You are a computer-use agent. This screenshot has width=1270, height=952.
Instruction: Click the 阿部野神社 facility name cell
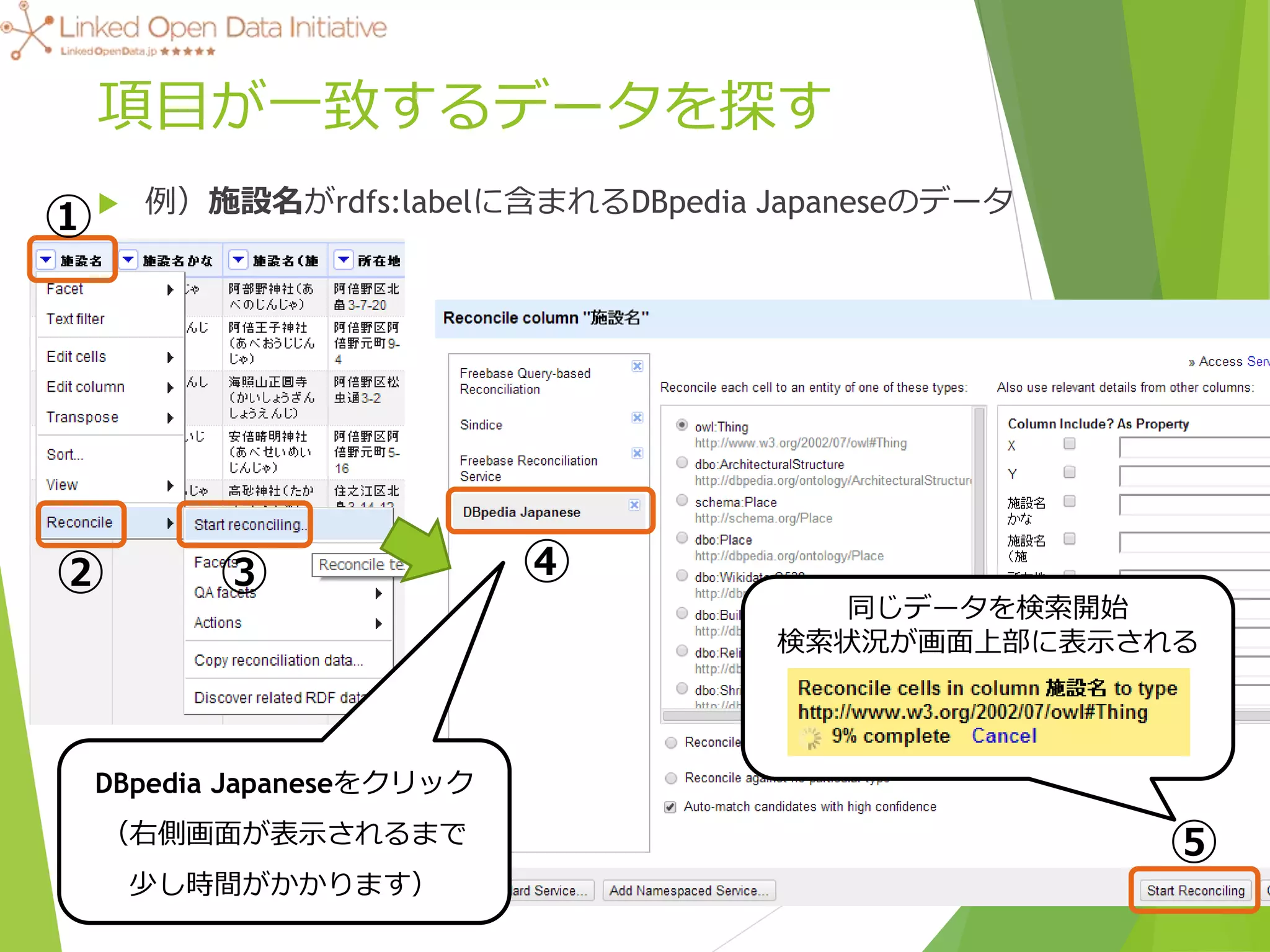[x=276, y=297]
